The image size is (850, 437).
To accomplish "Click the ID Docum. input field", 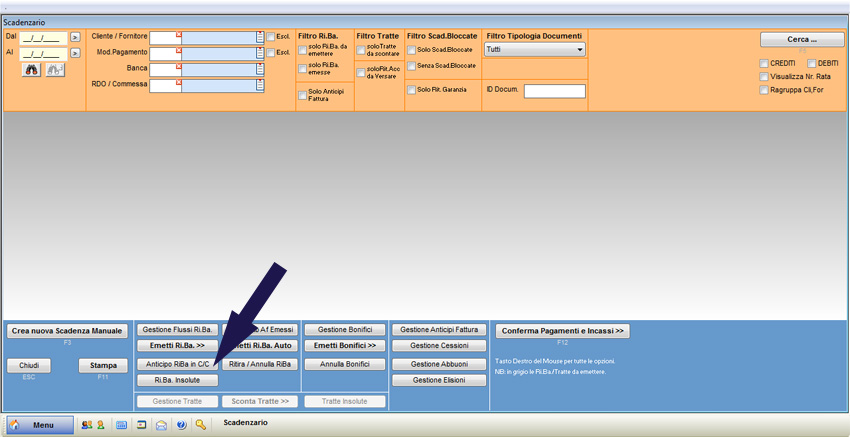I will (x=554, y=91).
